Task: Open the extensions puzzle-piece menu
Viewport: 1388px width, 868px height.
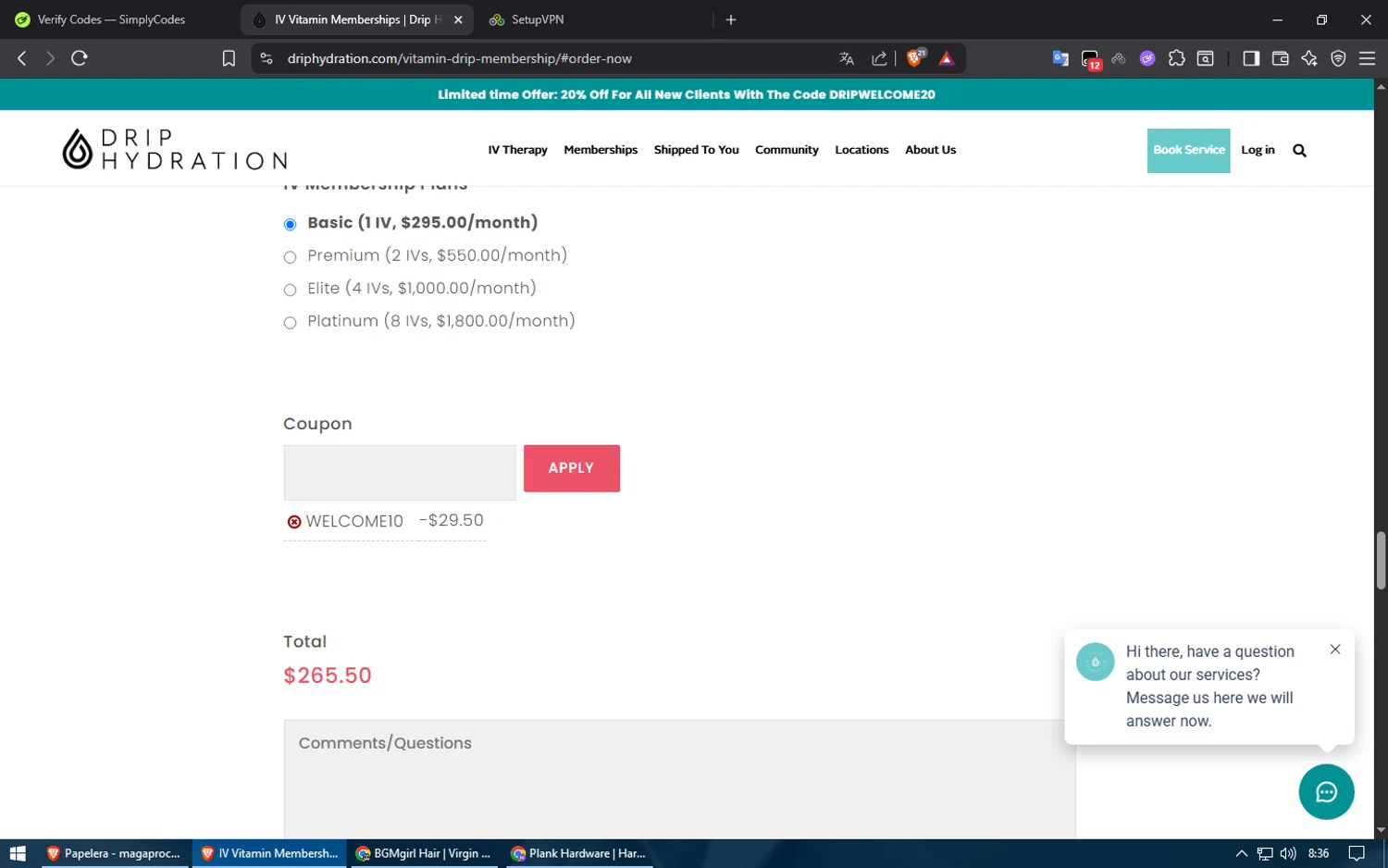Action: 1176,58
